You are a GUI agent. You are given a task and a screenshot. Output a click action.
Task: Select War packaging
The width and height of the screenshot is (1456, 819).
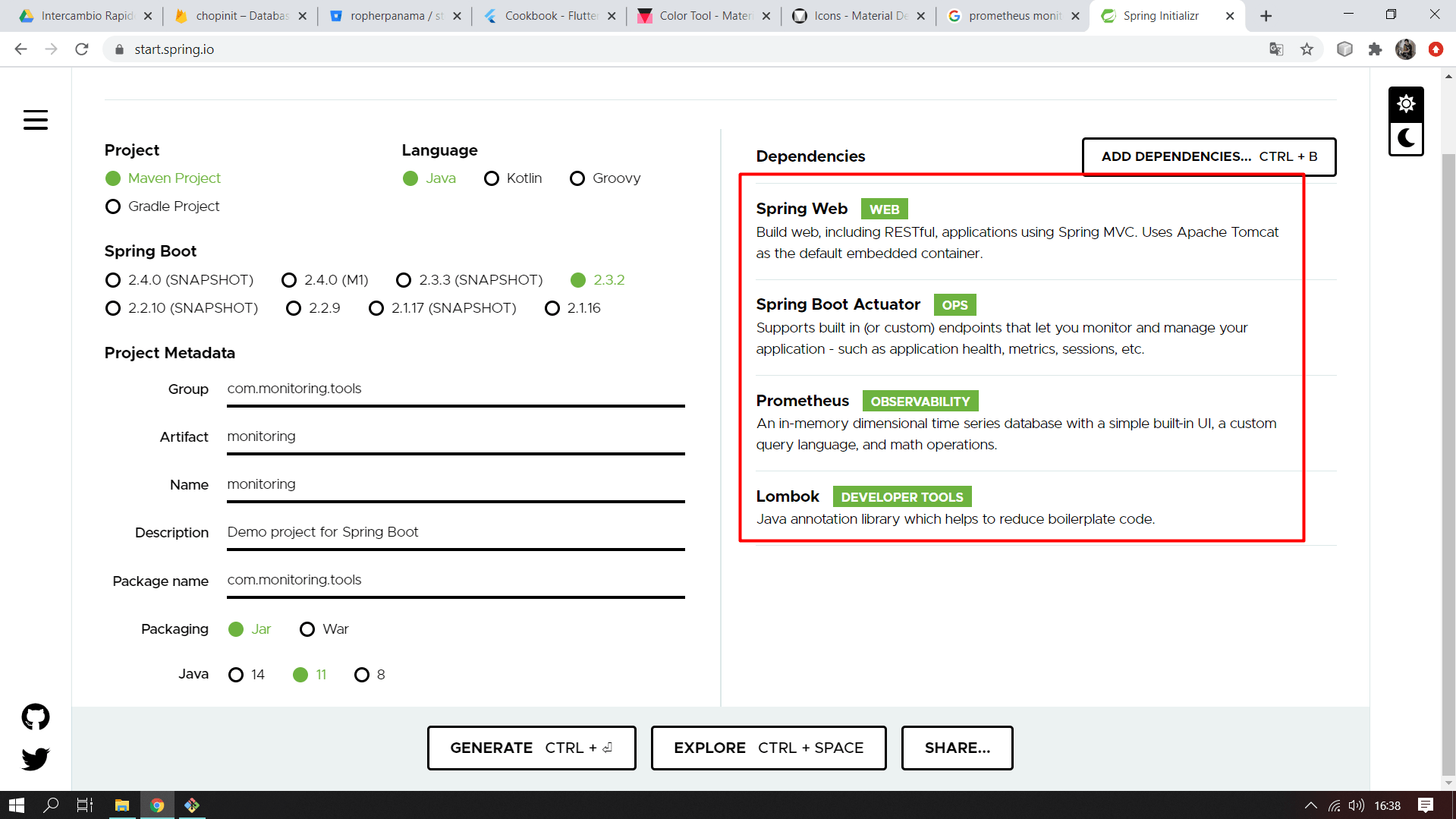307,628
